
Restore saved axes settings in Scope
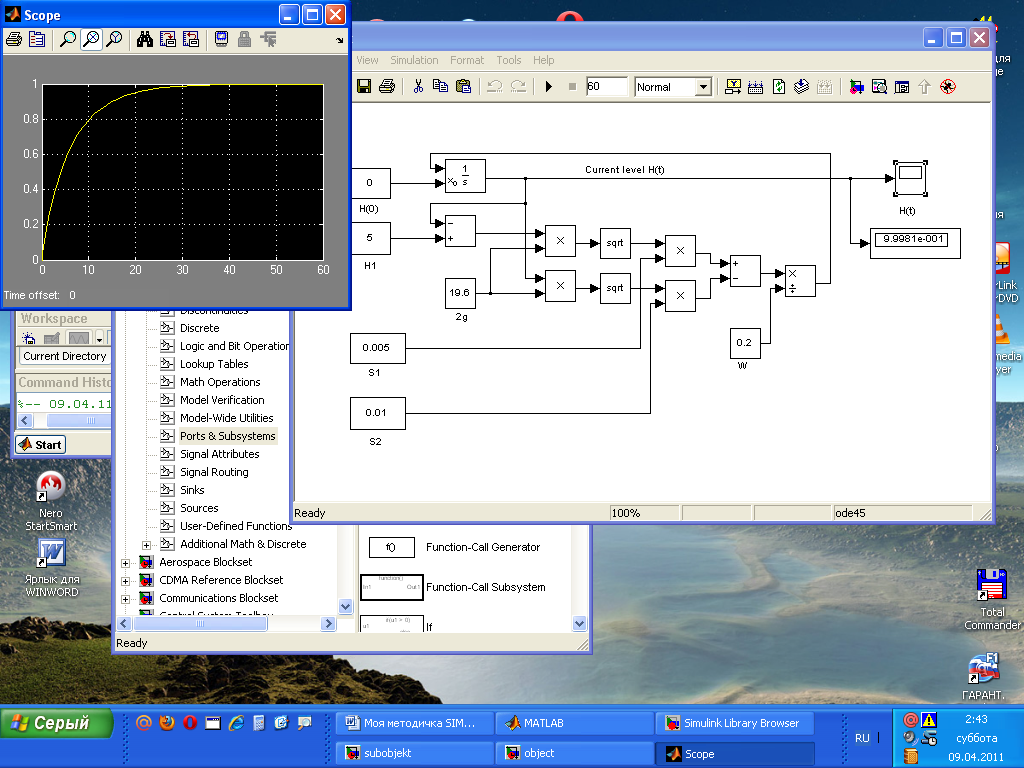pyautogui.click(x=191, y=40)
